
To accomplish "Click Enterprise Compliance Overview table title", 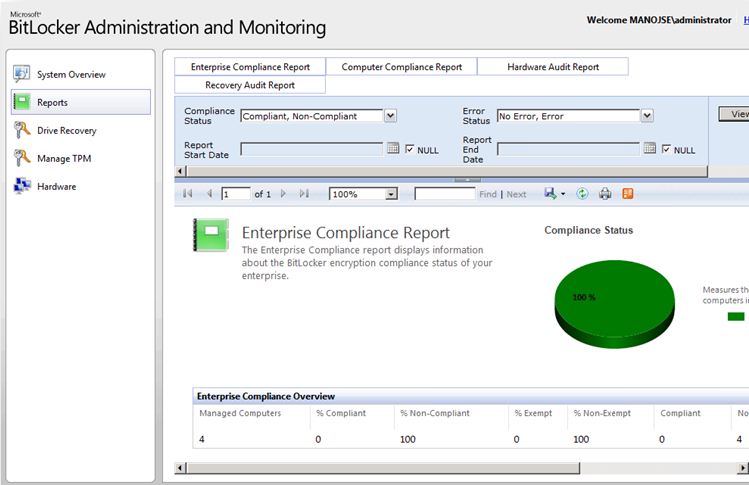I will [266, 396].
